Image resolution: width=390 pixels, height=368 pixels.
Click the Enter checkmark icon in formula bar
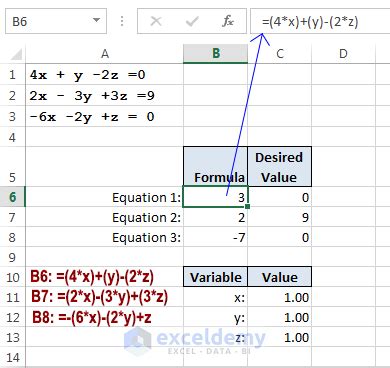tap(192, 22)
